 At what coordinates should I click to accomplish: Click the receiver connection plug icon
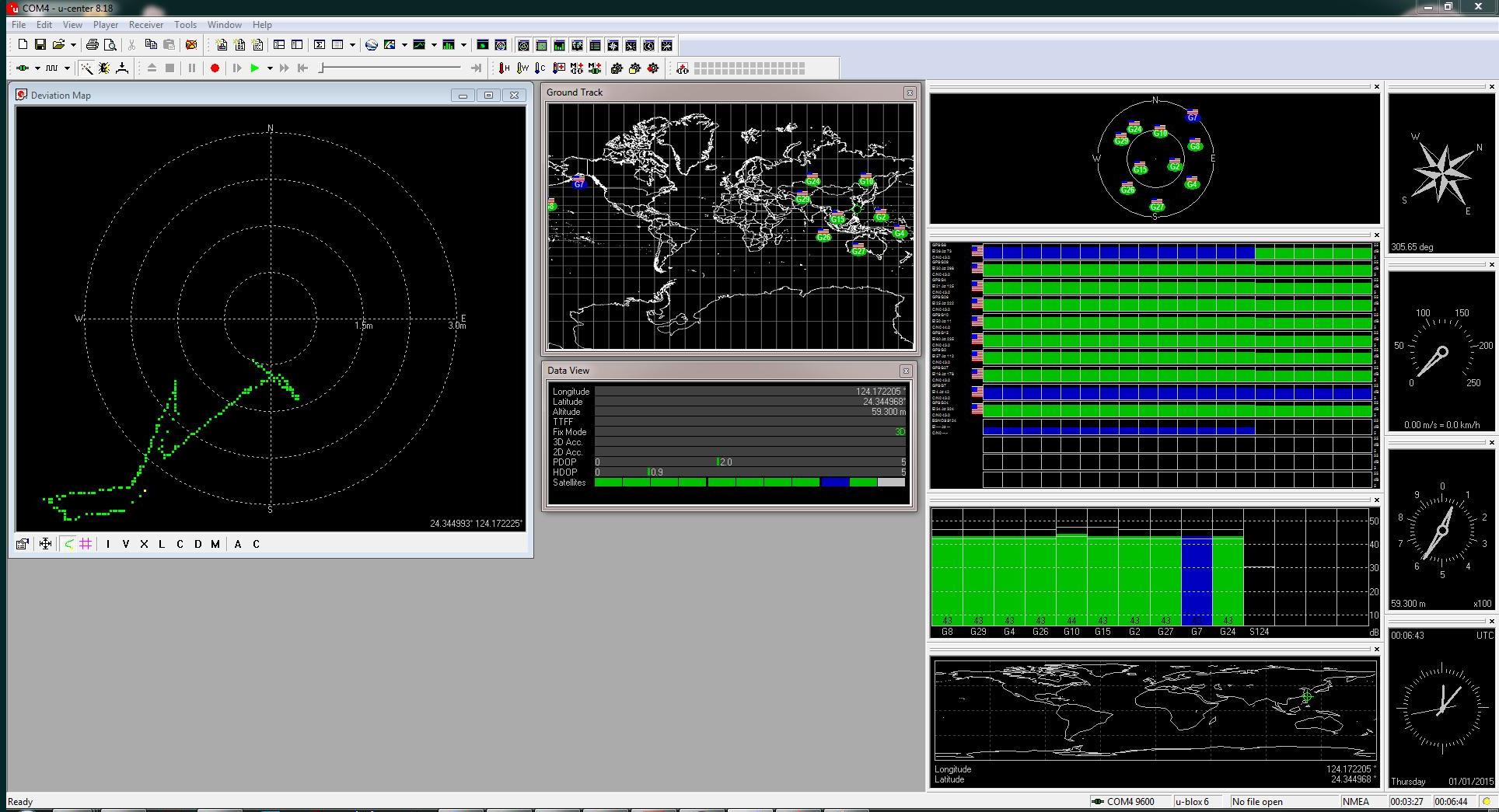point(23,68)
